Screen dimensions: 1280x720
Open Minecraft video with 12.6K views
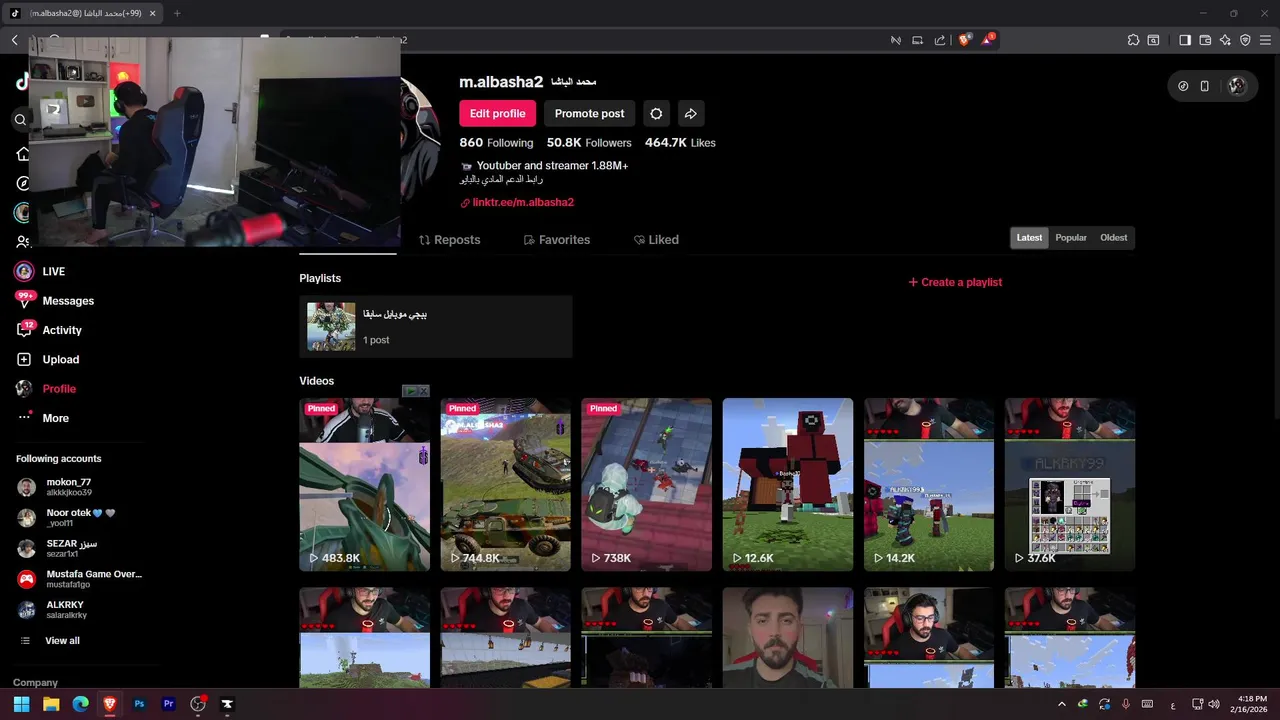tap(788, 484)
